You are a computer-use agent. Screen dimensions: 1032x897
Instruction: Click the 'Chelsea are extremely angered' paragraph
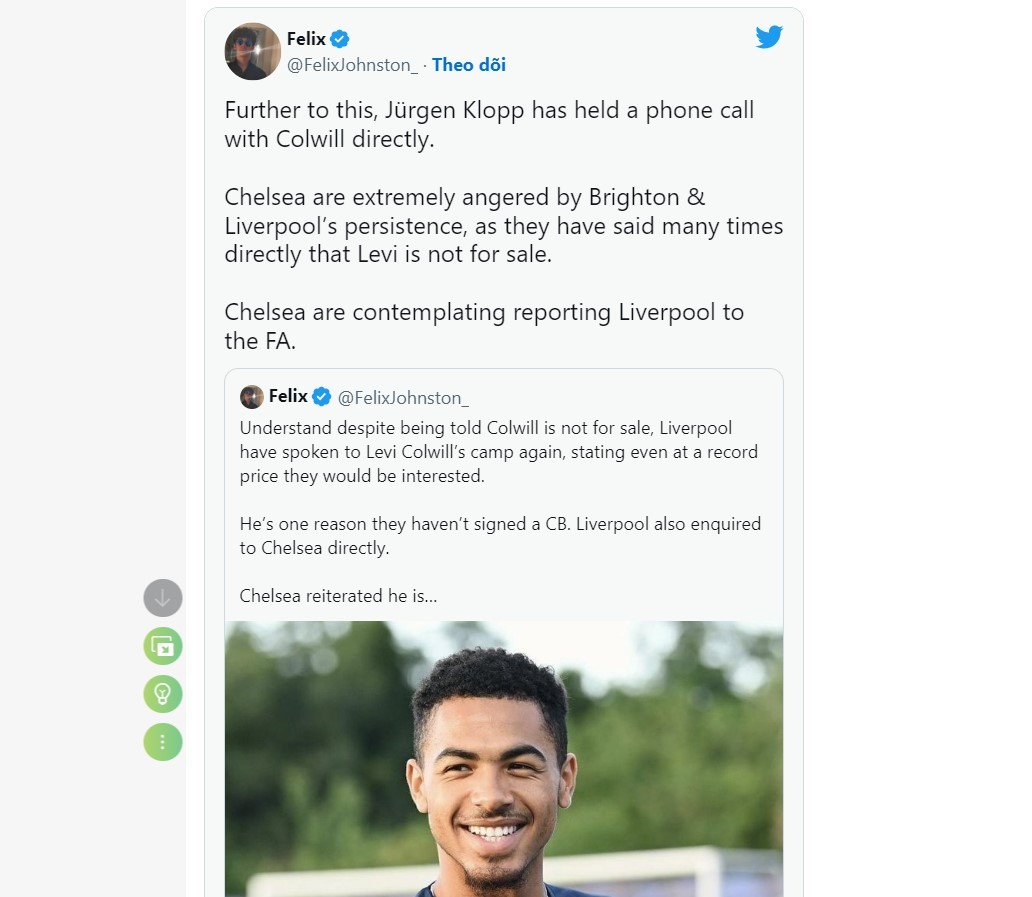click(503, 226)
